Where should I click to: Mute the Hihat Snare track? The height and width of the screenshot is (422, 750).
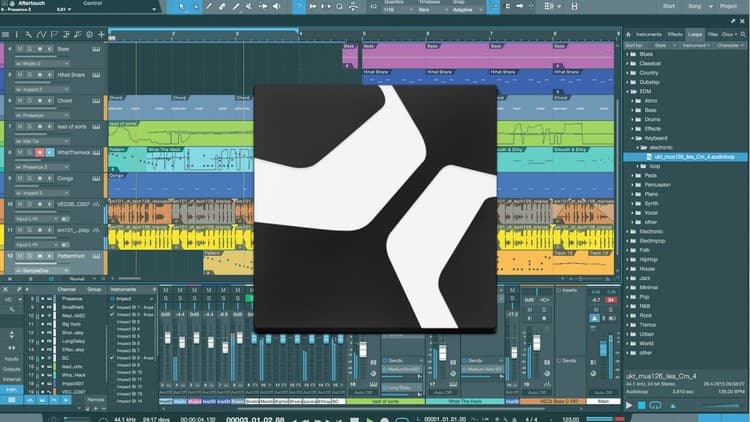pyautogui.click(x=20, y=75)
